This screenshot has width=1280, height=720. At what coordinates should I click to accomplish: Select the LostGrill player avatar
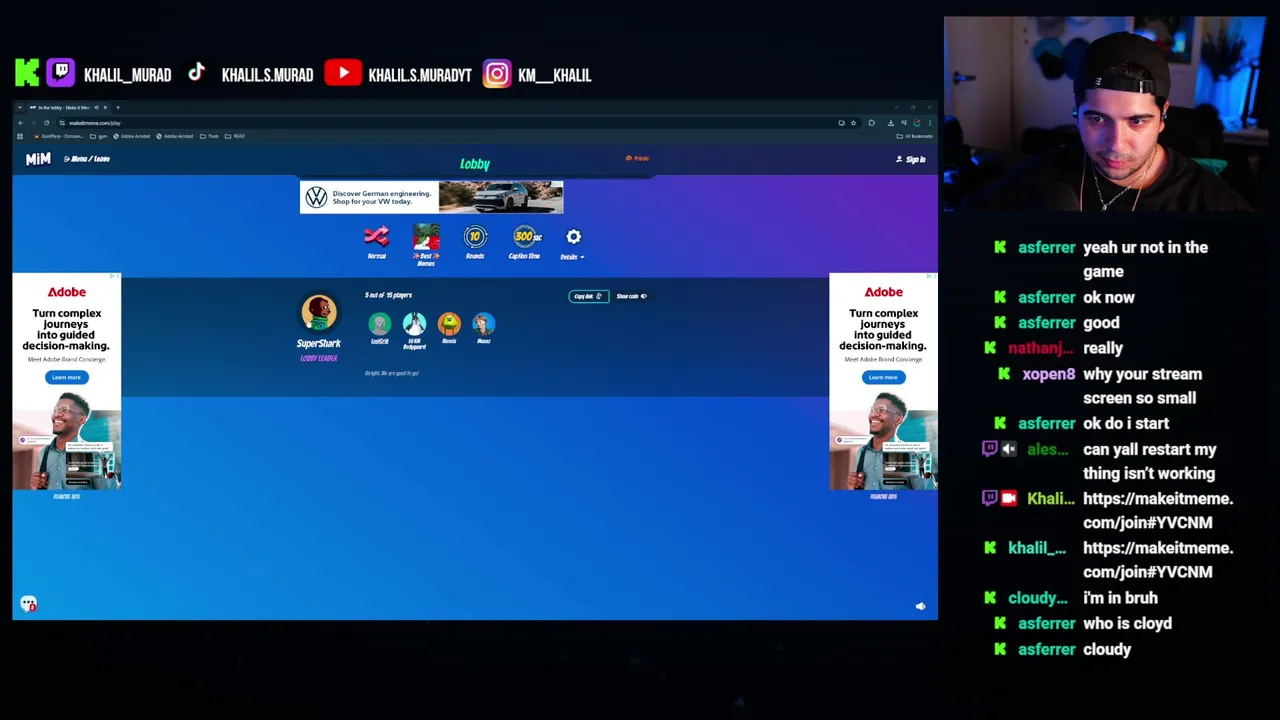click(379, 324)
